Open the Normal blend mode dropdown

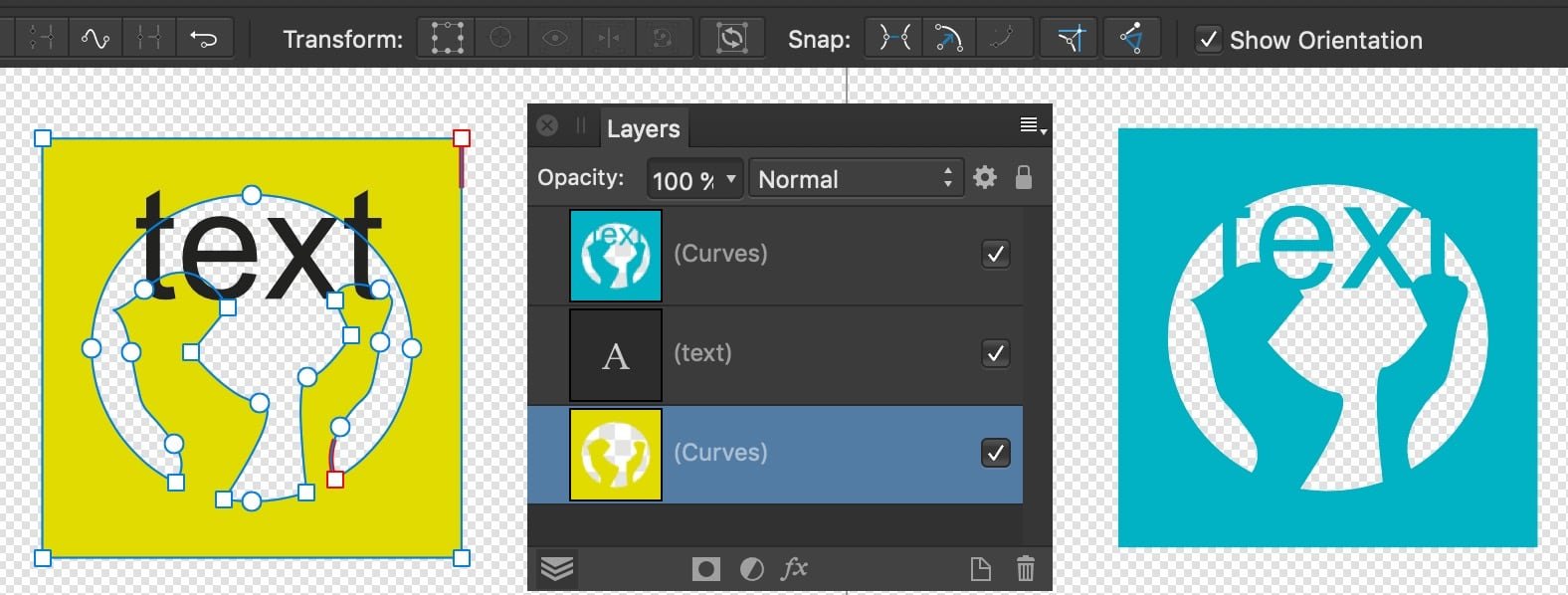click(856, 179)
